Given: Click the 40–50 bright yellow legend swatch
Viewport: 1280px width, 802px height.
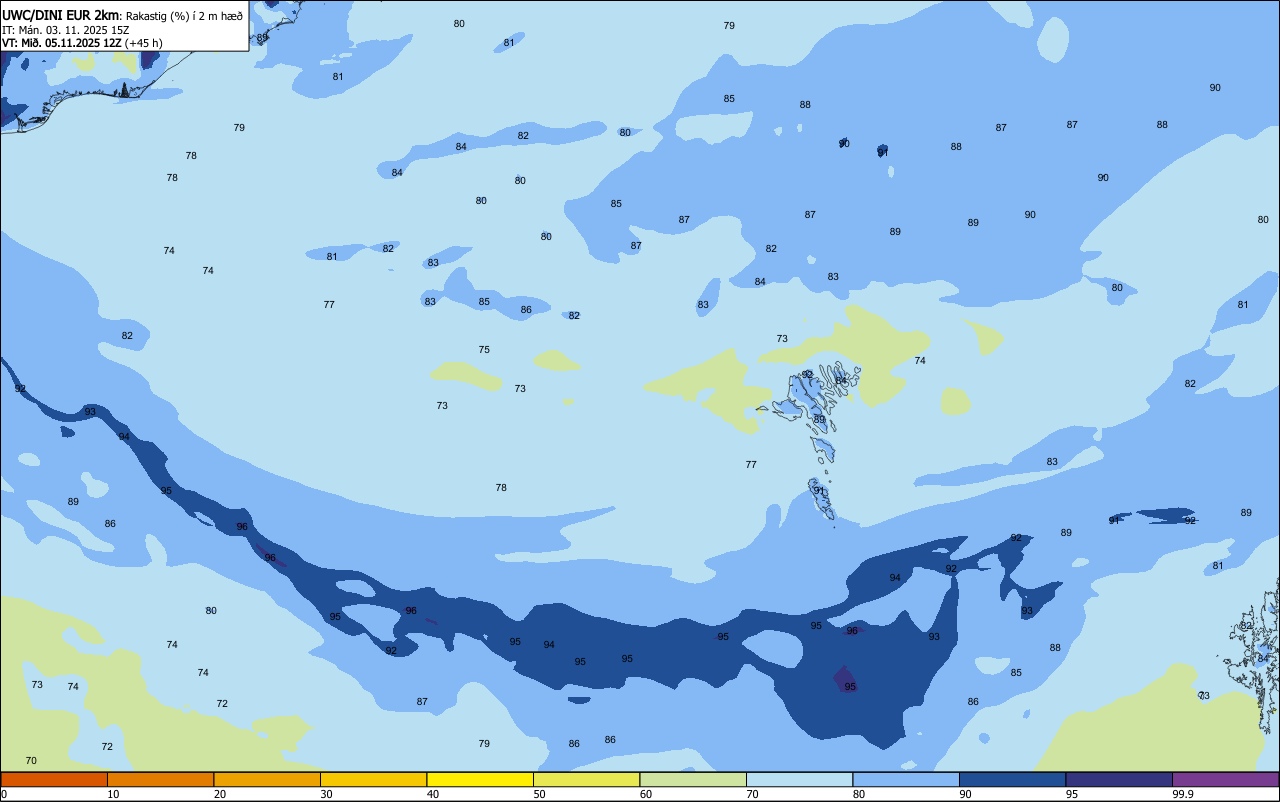Looking at the screenshot, I should (480, 779).
